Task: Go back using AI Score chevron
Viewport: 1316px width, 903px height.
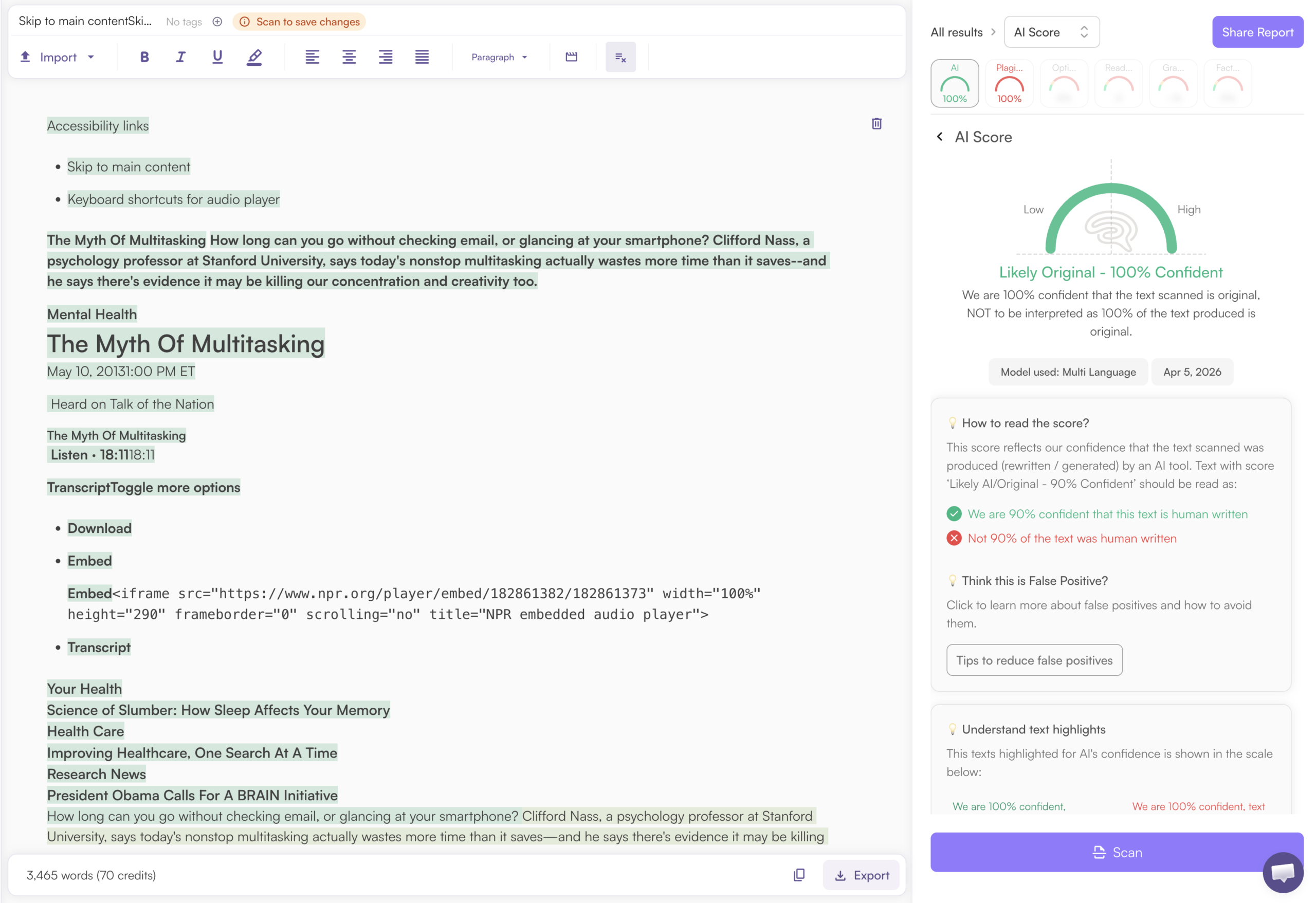Action: 939,136
